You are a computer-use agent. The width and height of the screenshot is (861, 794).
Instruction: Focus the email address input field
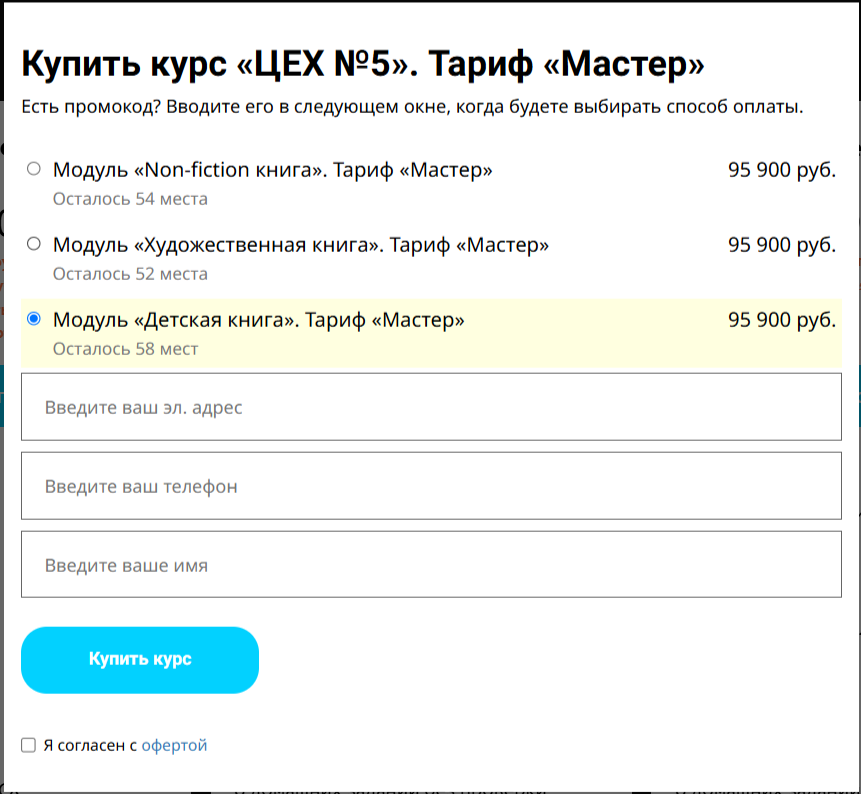pos(431,407)
